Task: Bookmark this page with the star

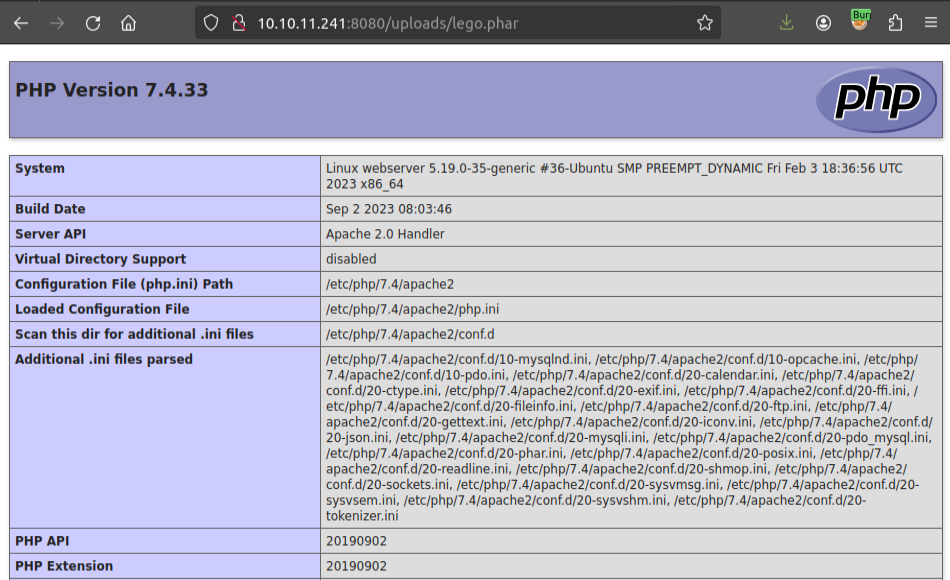Action: pos(704,23)
